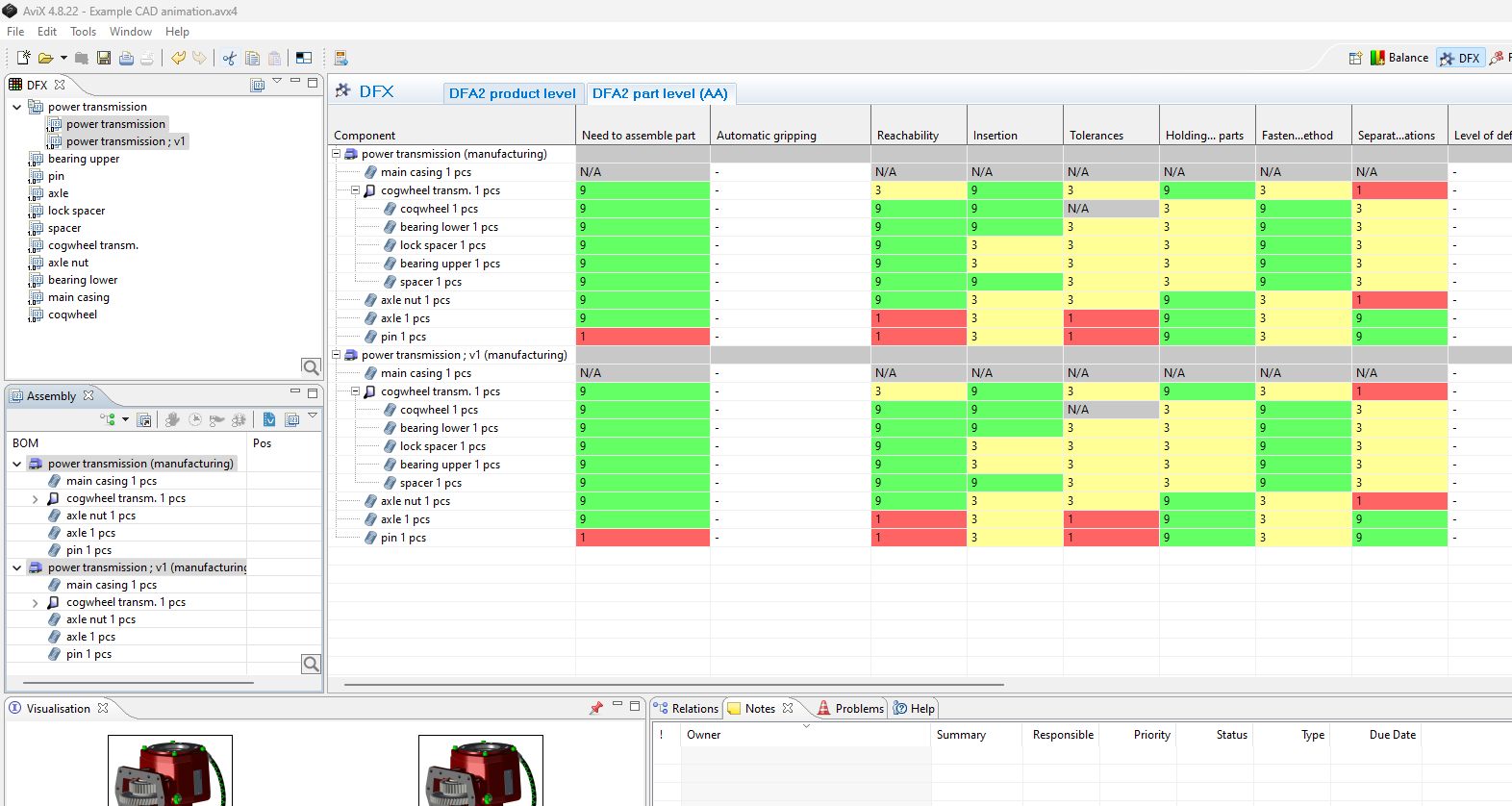Image resolution: width=1512 pixels, height=806 pixels.
Task: Open the Tools menu
Action: (x=83, y=32)
